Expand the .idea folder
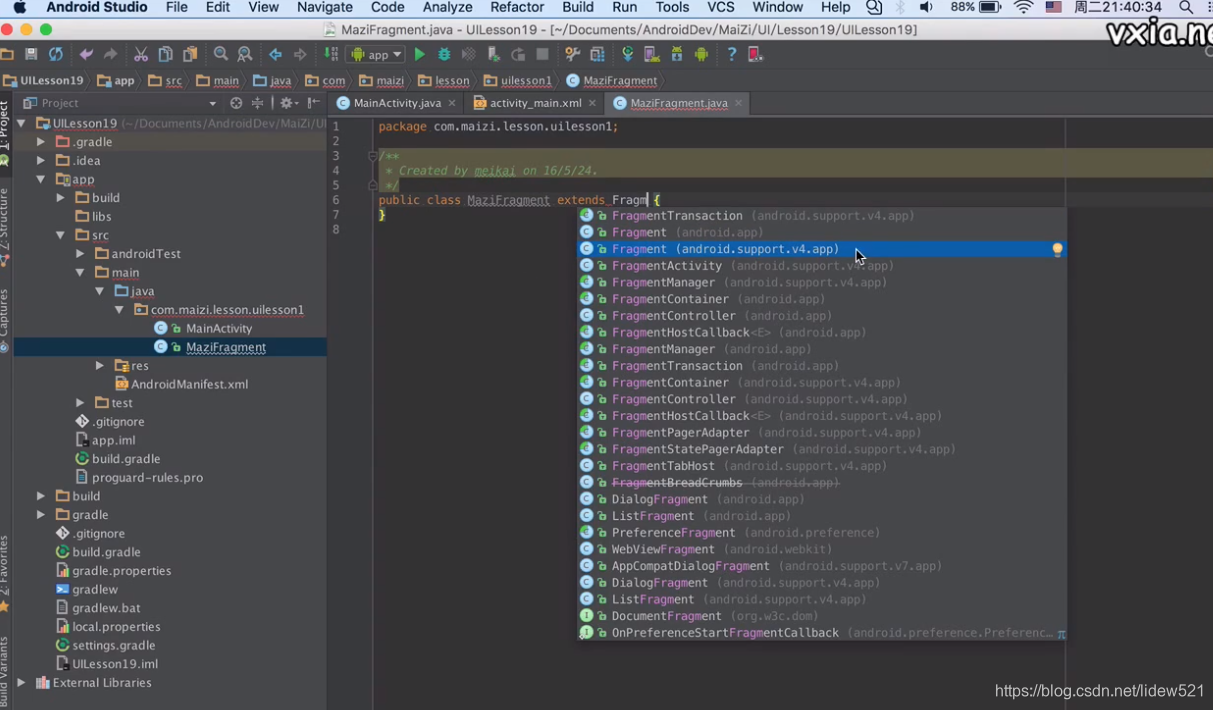The width and height of the screenshot is (1213, 710). [x=41, y=160]
